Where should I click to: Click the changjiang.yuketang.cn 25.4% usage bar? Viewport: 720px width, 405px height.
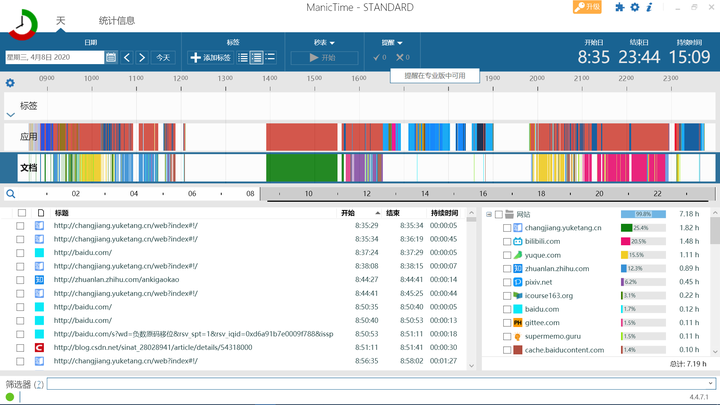(643, 228)
